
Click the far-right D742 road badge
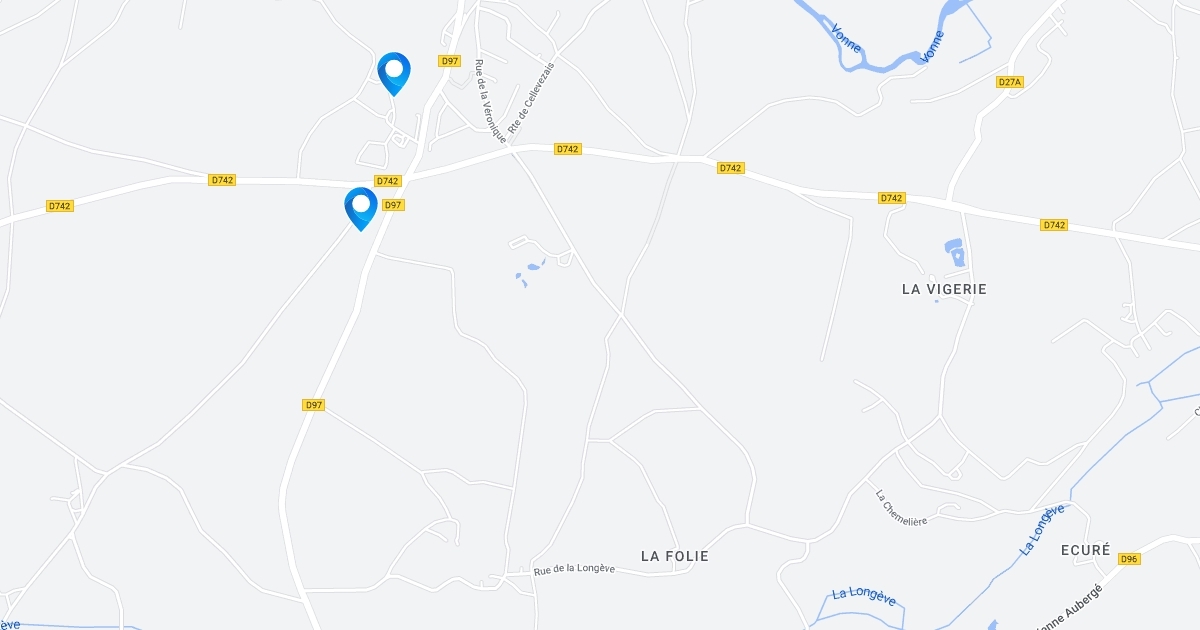[1054, 225]
